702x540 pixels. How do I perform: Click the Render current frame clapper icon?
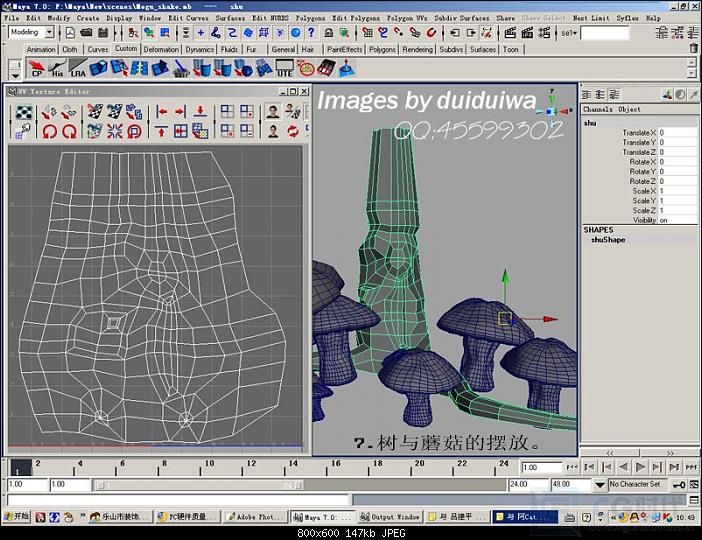(x=510, y=33)
